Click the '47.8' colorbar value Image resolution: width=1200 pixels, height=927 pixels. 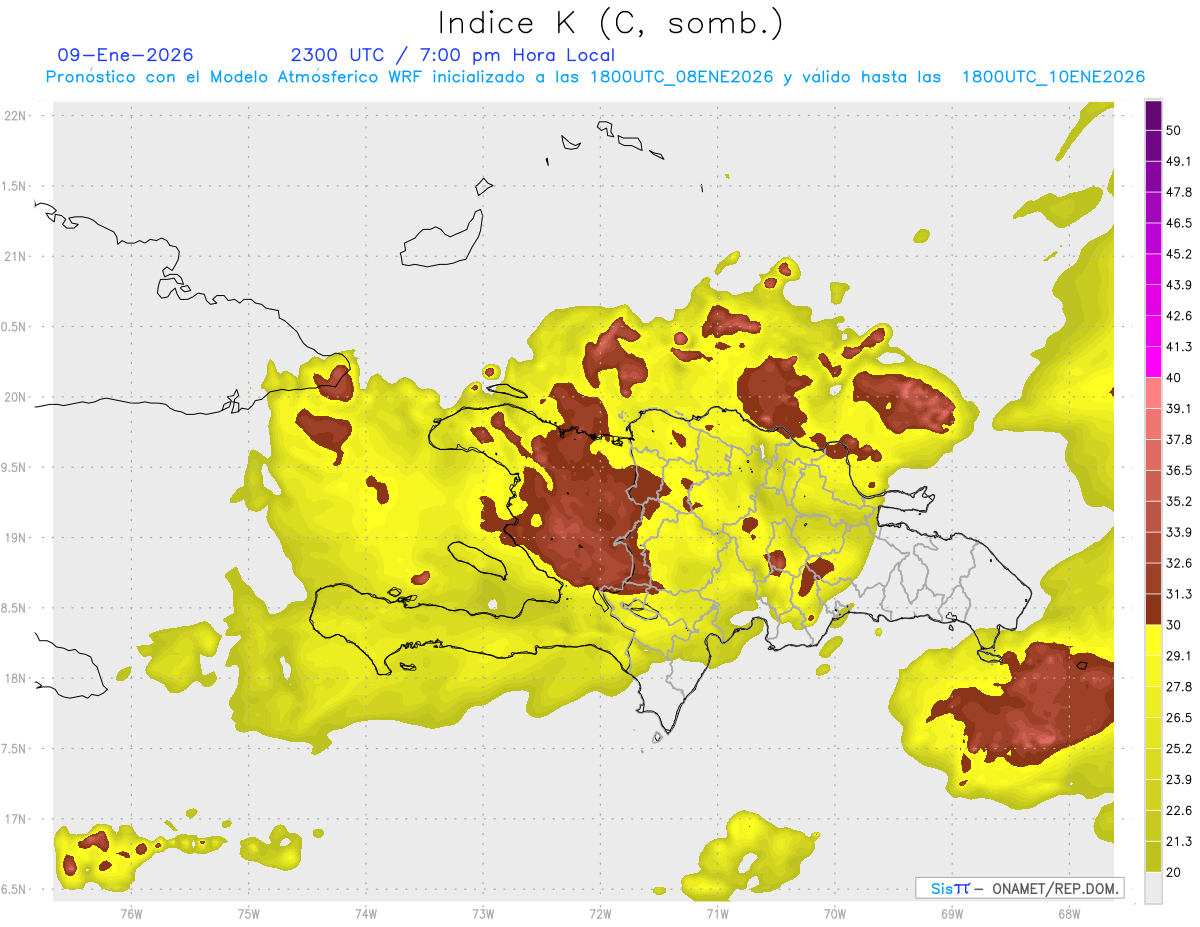coord(1179,193)
